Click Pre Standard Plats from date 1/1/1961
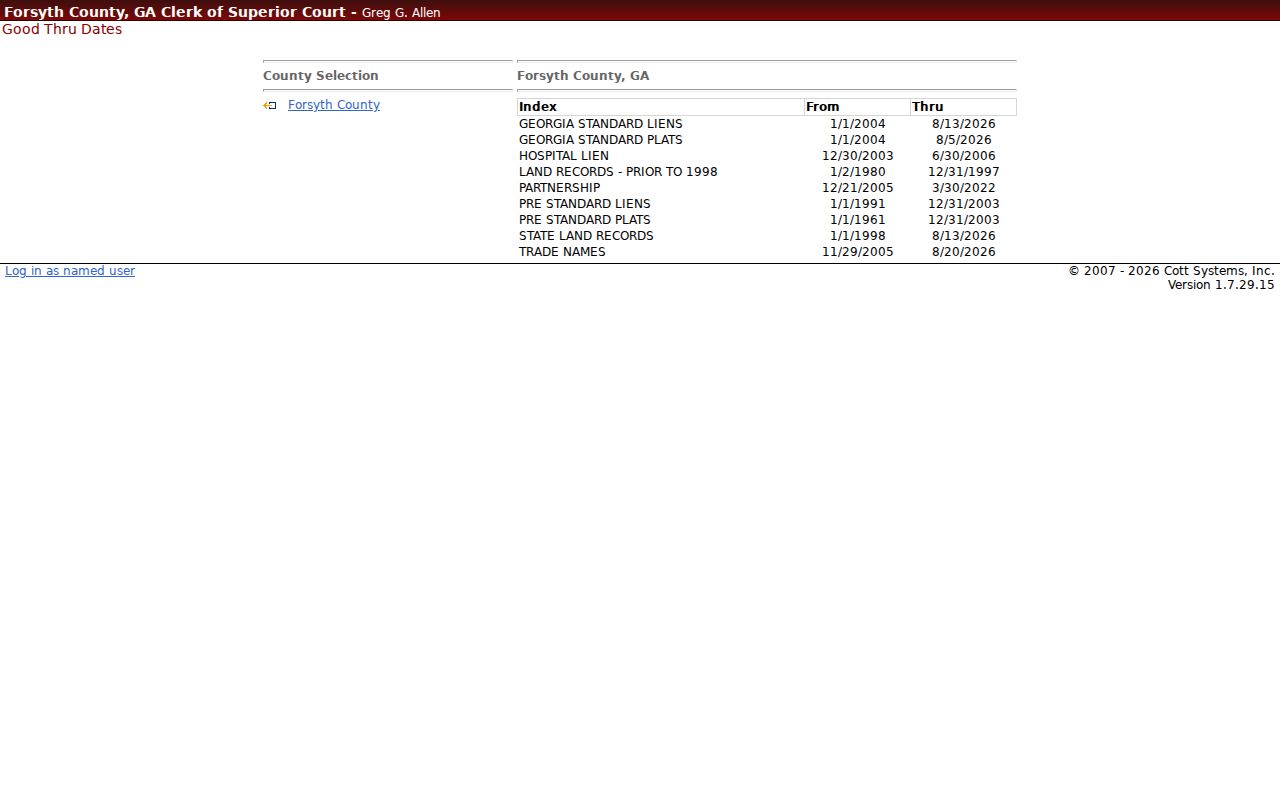1280x800 pixels. tap(858, 220)
